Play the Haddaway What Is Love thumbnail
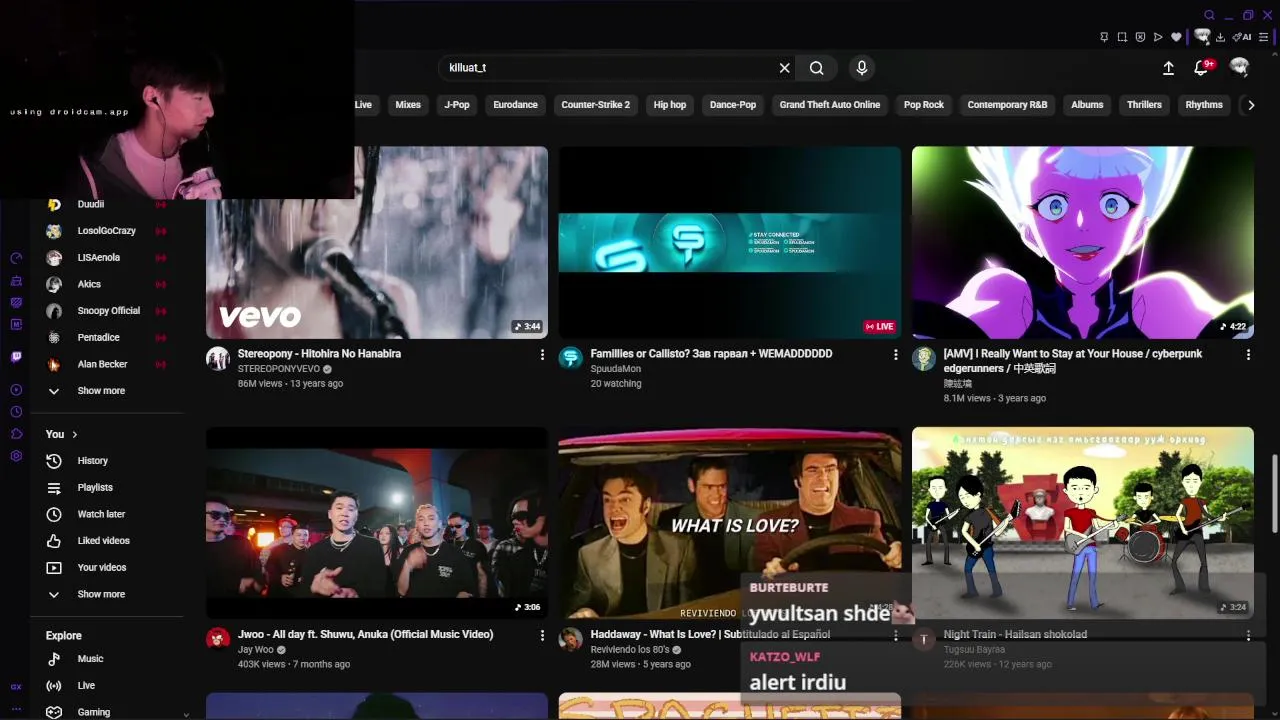 pyautogui.click(x=729, y=523)
